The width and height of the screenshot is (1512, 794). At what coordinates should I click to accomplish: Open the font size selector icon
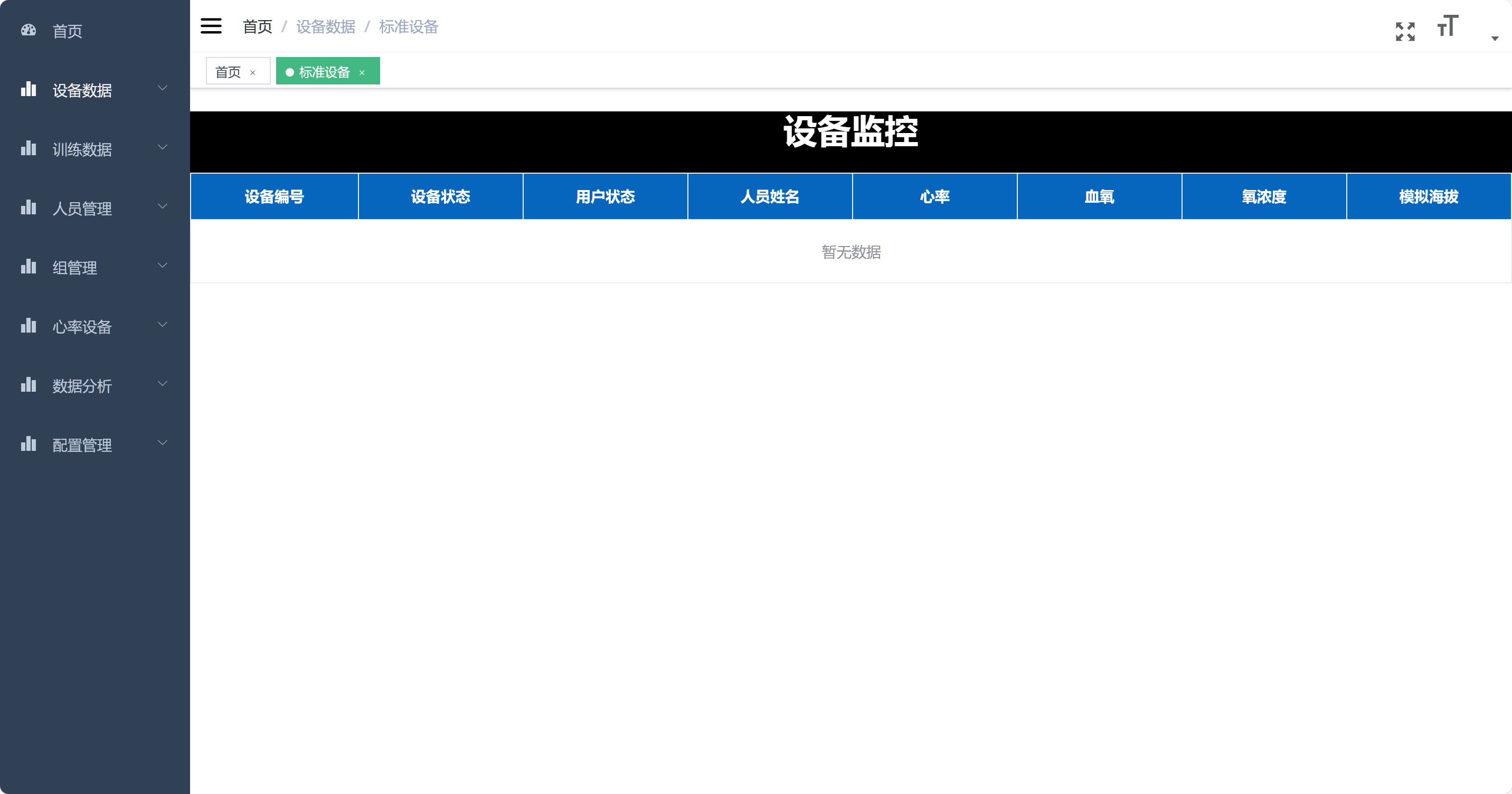pyautogui.click(x=1448, y=26)
